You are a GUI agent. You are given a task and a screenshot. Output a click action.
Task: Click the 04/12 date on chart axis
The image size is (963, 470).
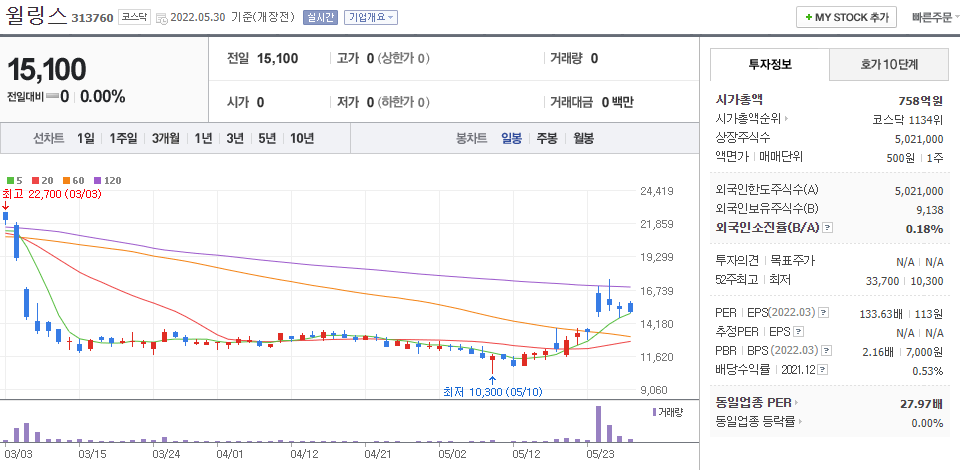click(304, 454)
